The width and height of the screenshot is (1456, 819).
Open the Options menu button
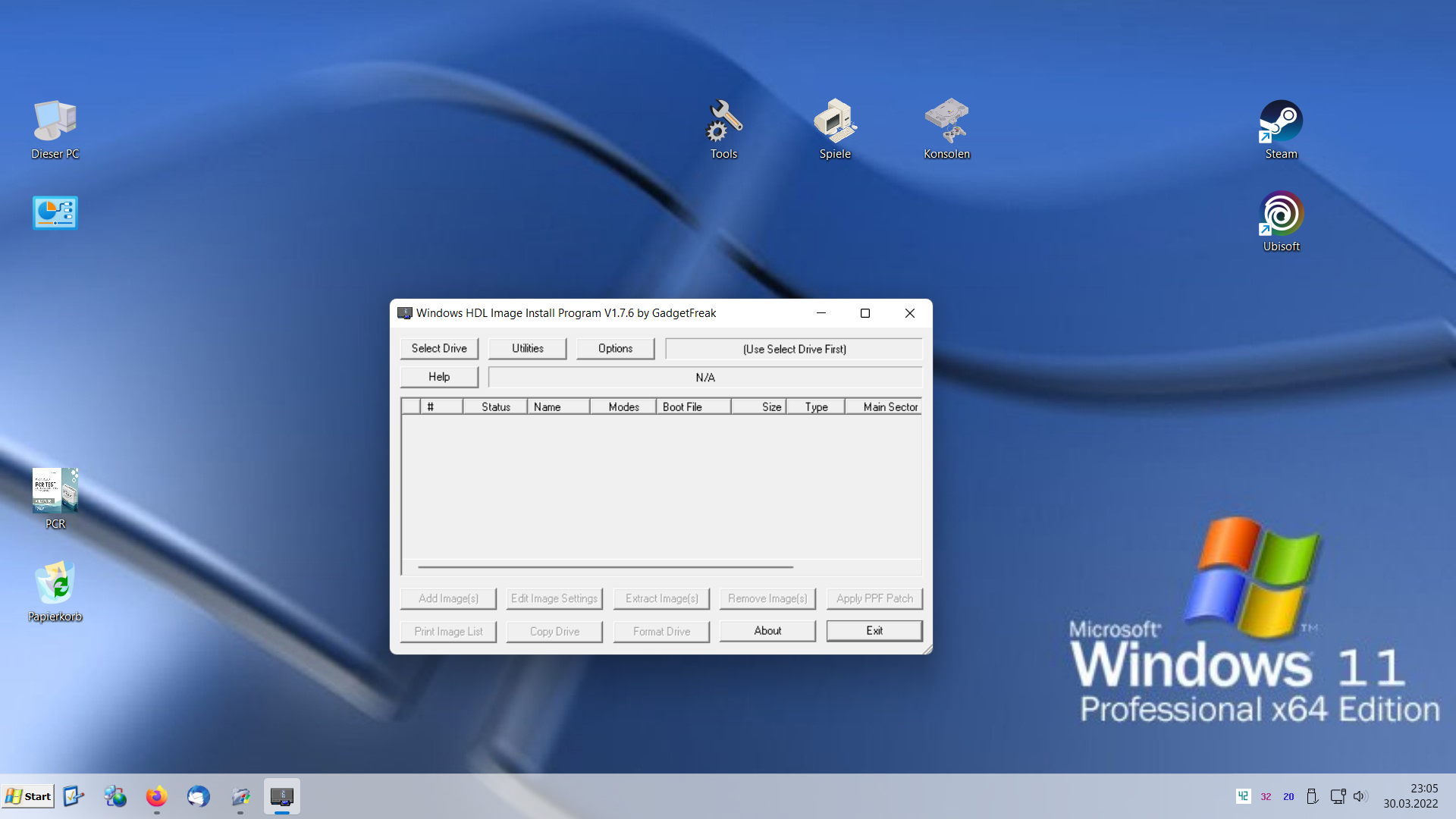[615, 349]
